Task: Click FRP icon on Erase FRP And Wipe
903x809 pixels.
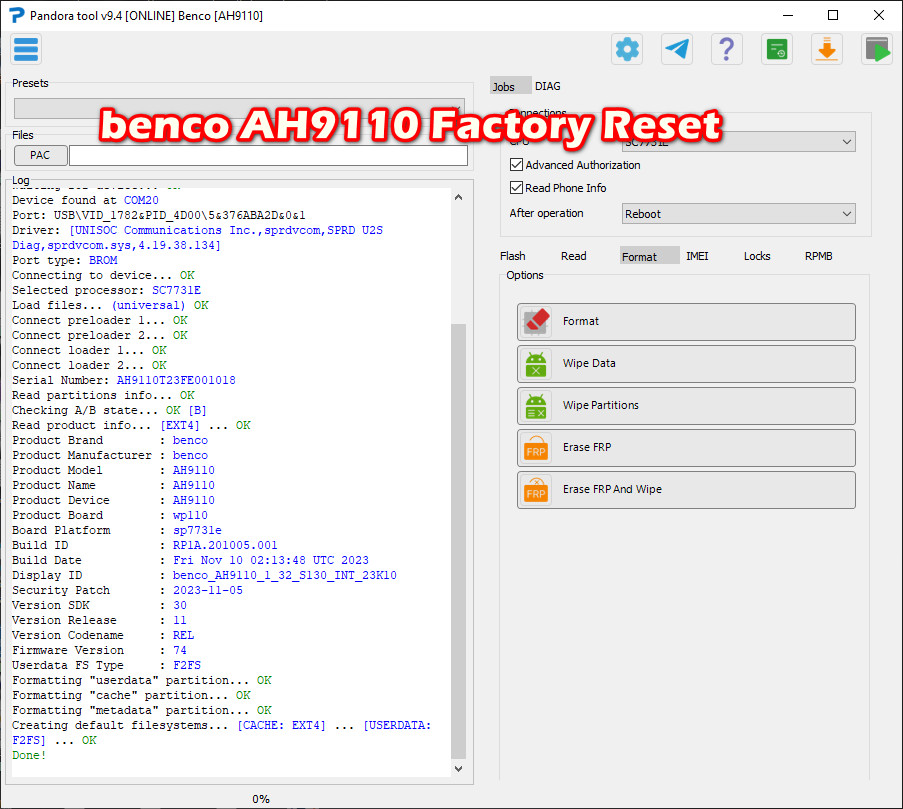Action: [536, 490]
